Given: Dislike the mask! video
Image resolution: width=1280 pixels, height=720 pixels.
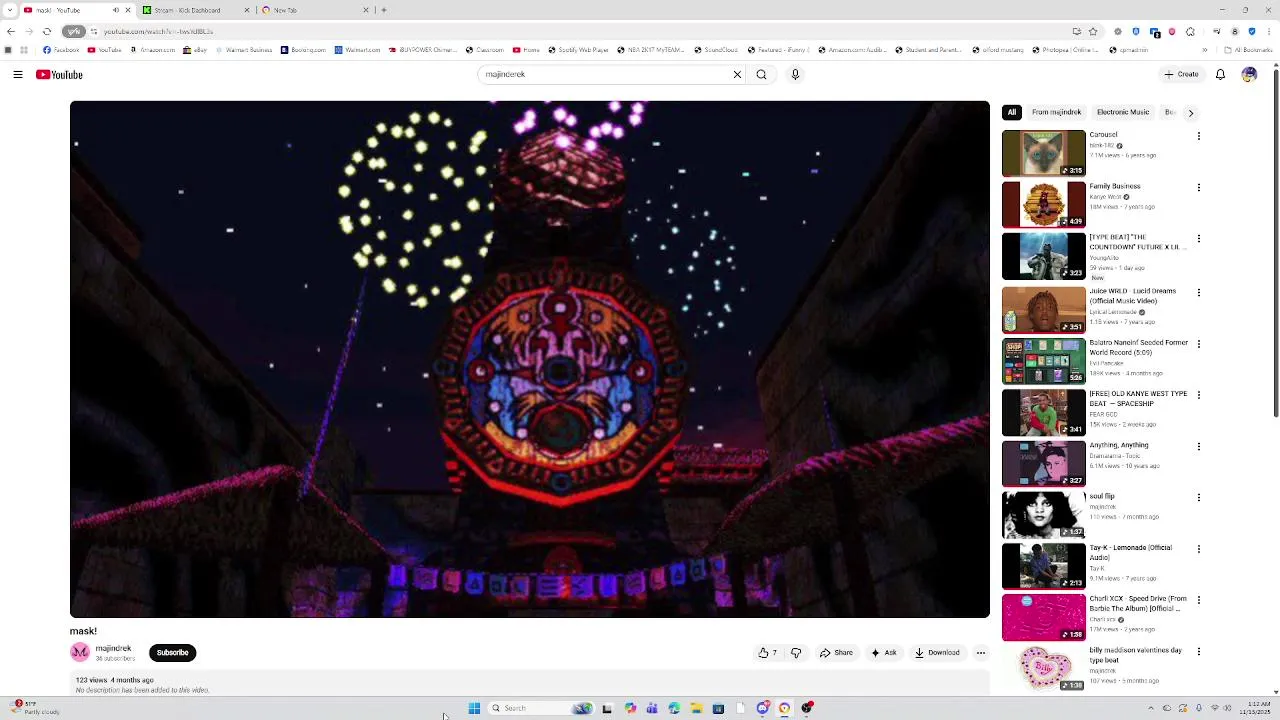Looking at the screenshot, I should [x=796, y=653].
